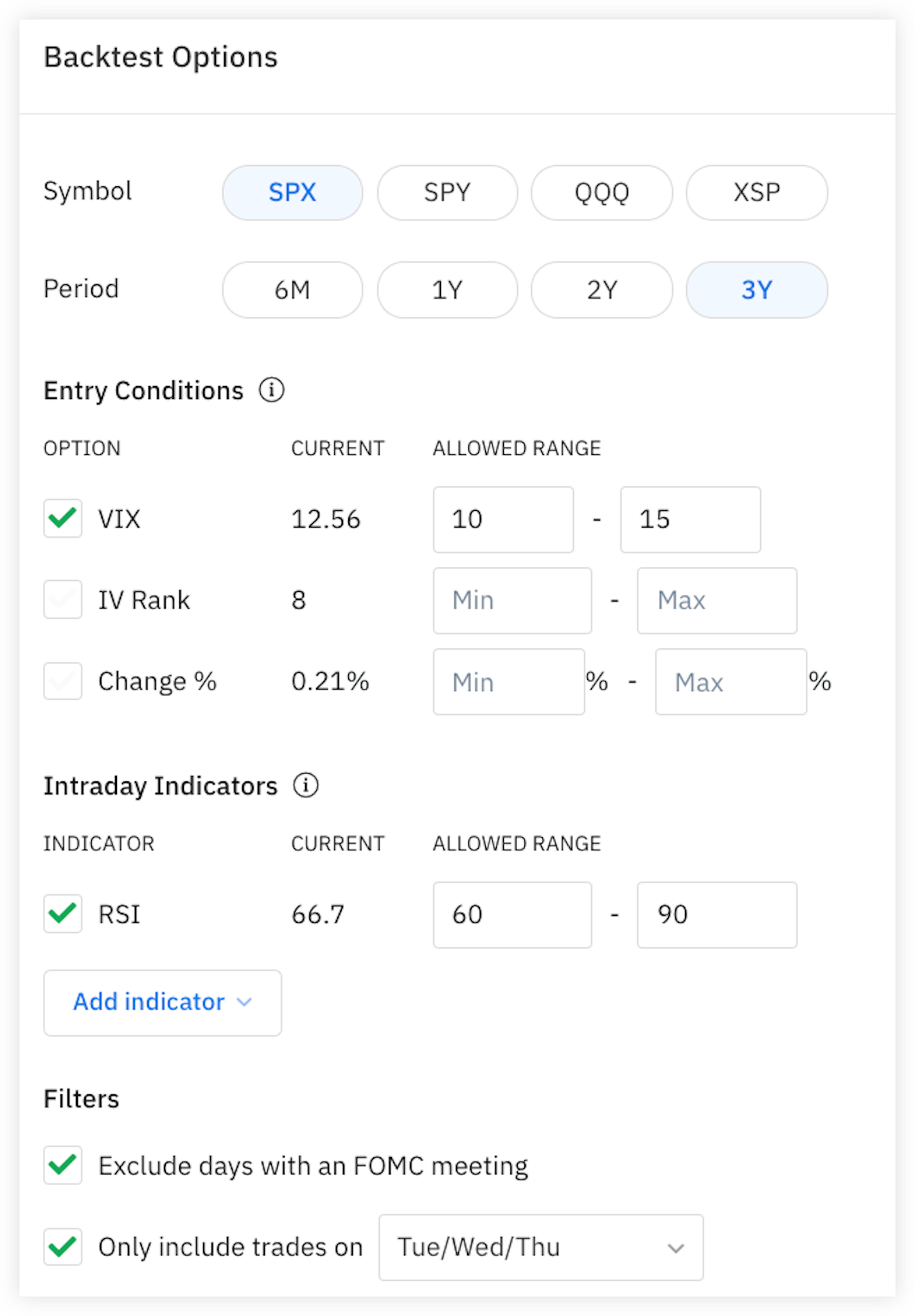Image resolution: width=915 pixels, height=1316 pixels.
Task: Enable the Change % checkbox
Action: [x=63, y=681]
